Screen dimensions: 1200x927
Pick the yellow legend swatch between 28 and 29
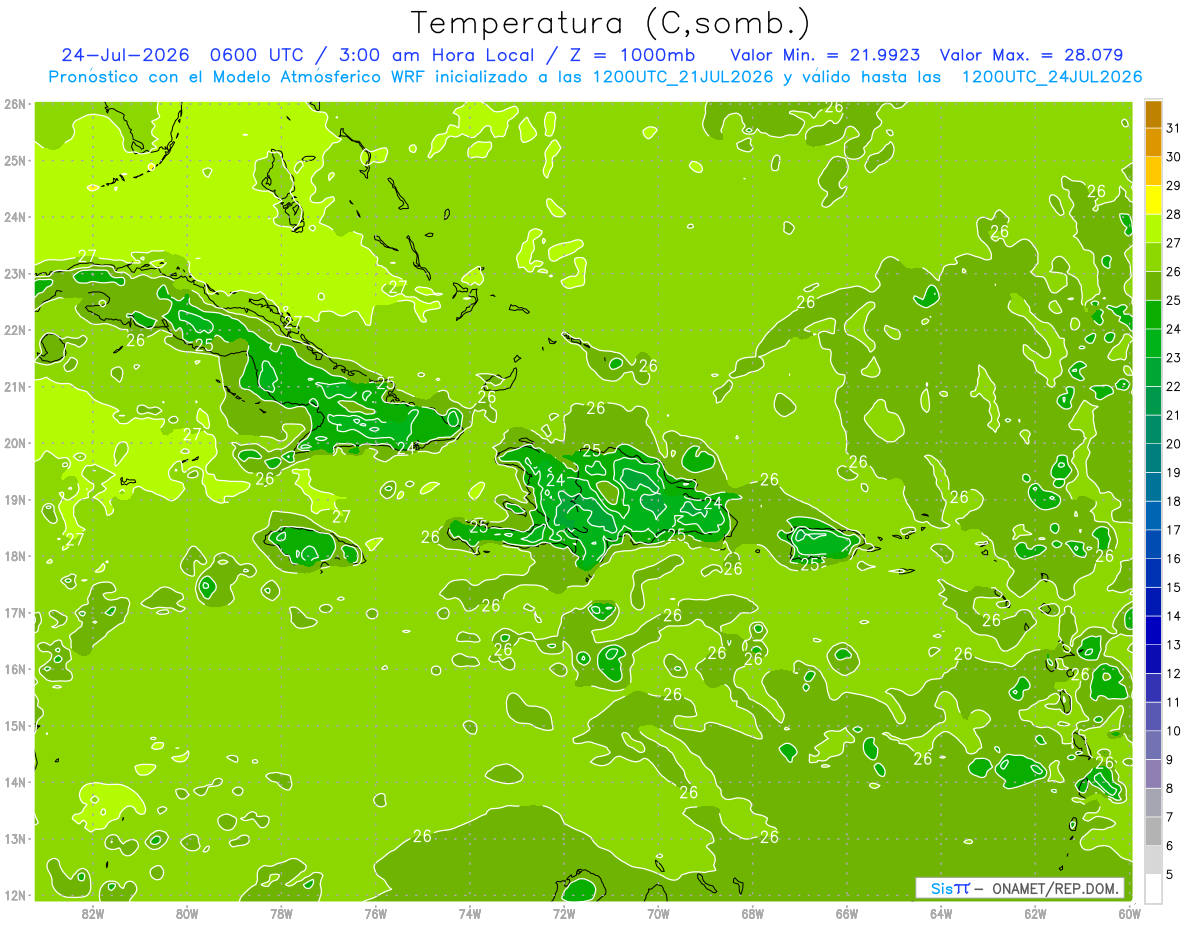tap(1153, 200)
